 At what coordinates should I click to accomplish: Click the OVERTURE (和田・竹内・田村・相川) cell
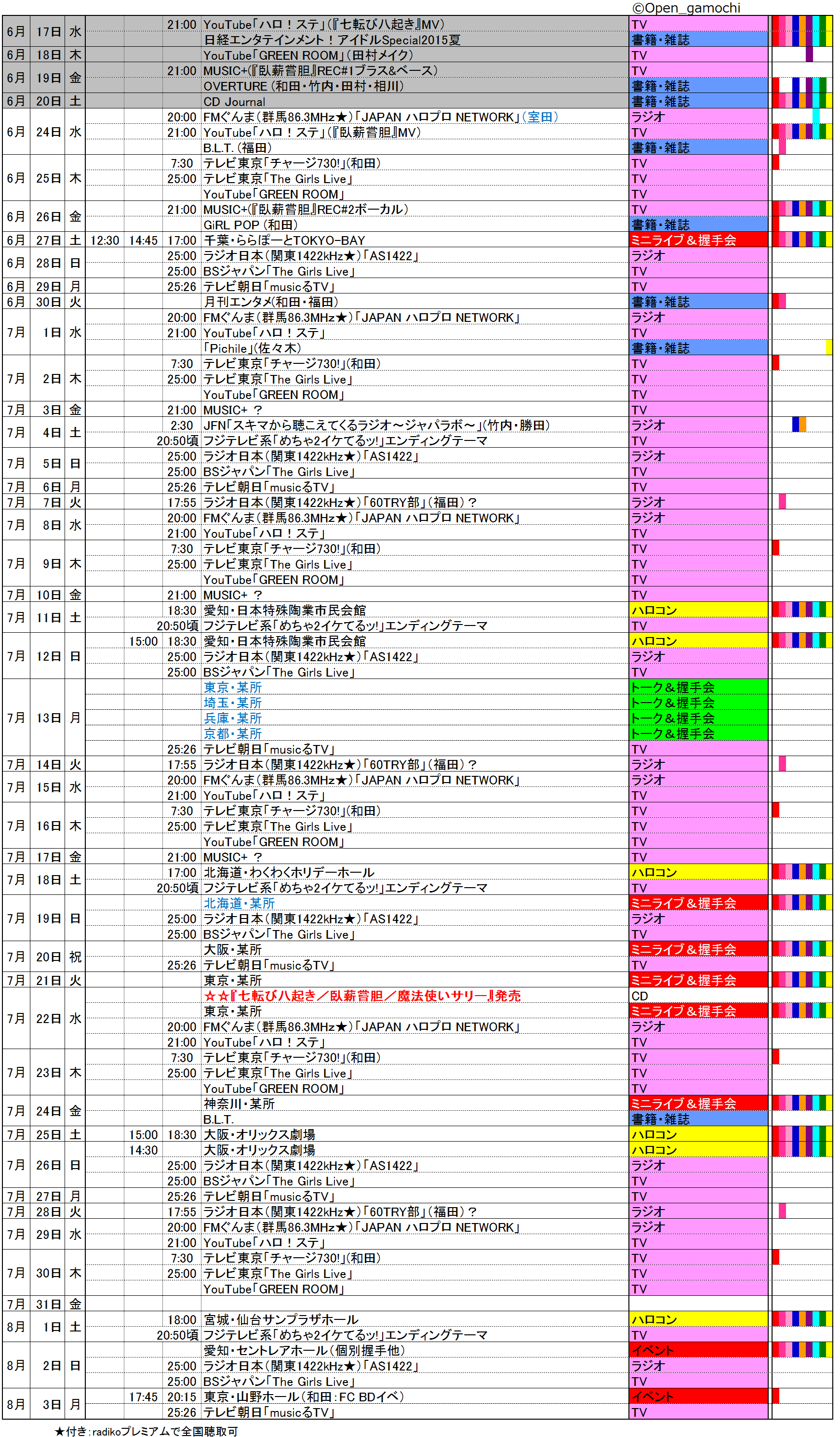[x=415, y=86]
